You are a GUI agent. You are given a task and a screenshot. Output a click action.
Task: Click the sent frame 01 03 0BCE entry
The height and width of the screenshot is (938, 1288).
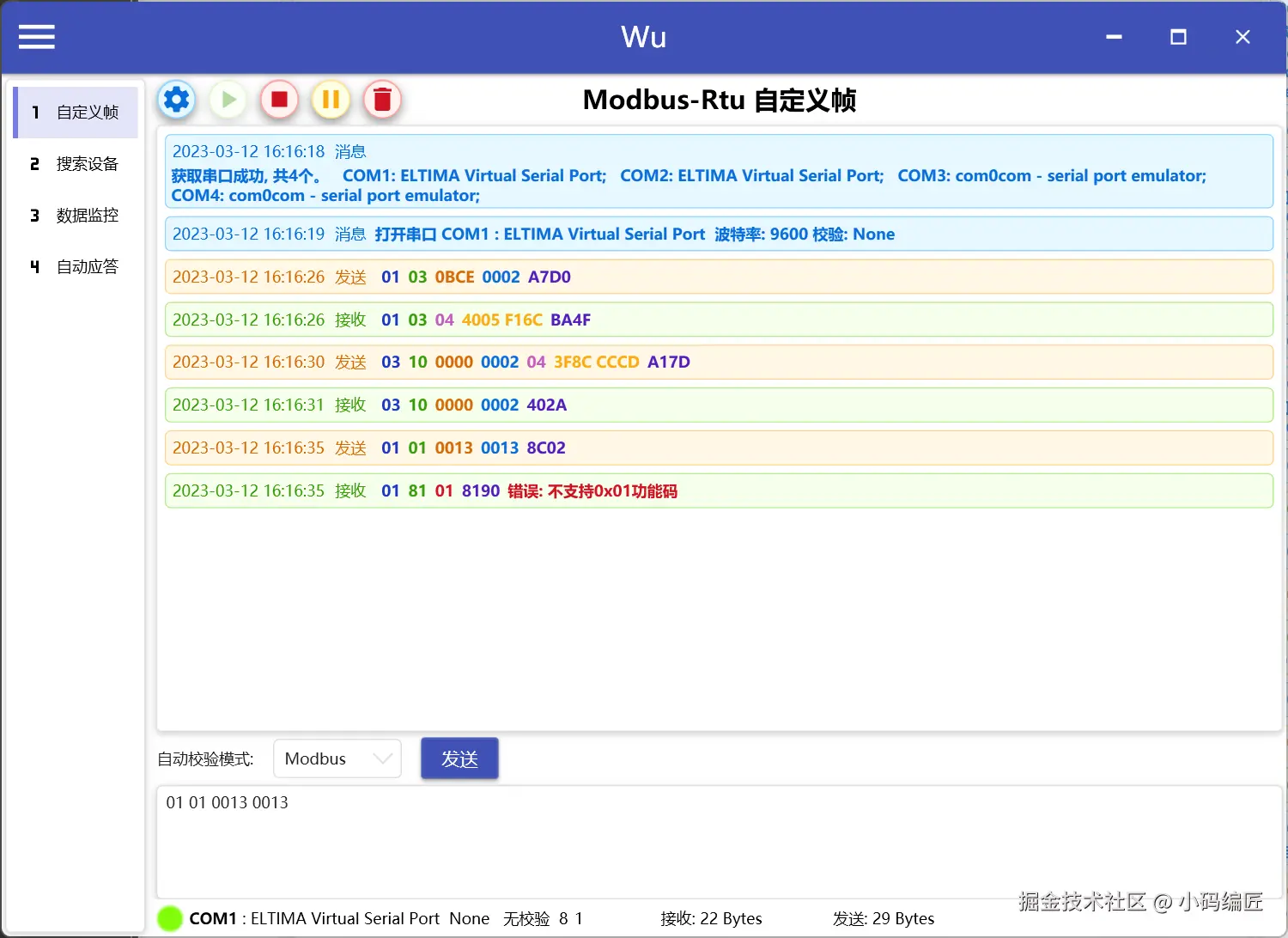pyautogui.click(x=718, y=277)
